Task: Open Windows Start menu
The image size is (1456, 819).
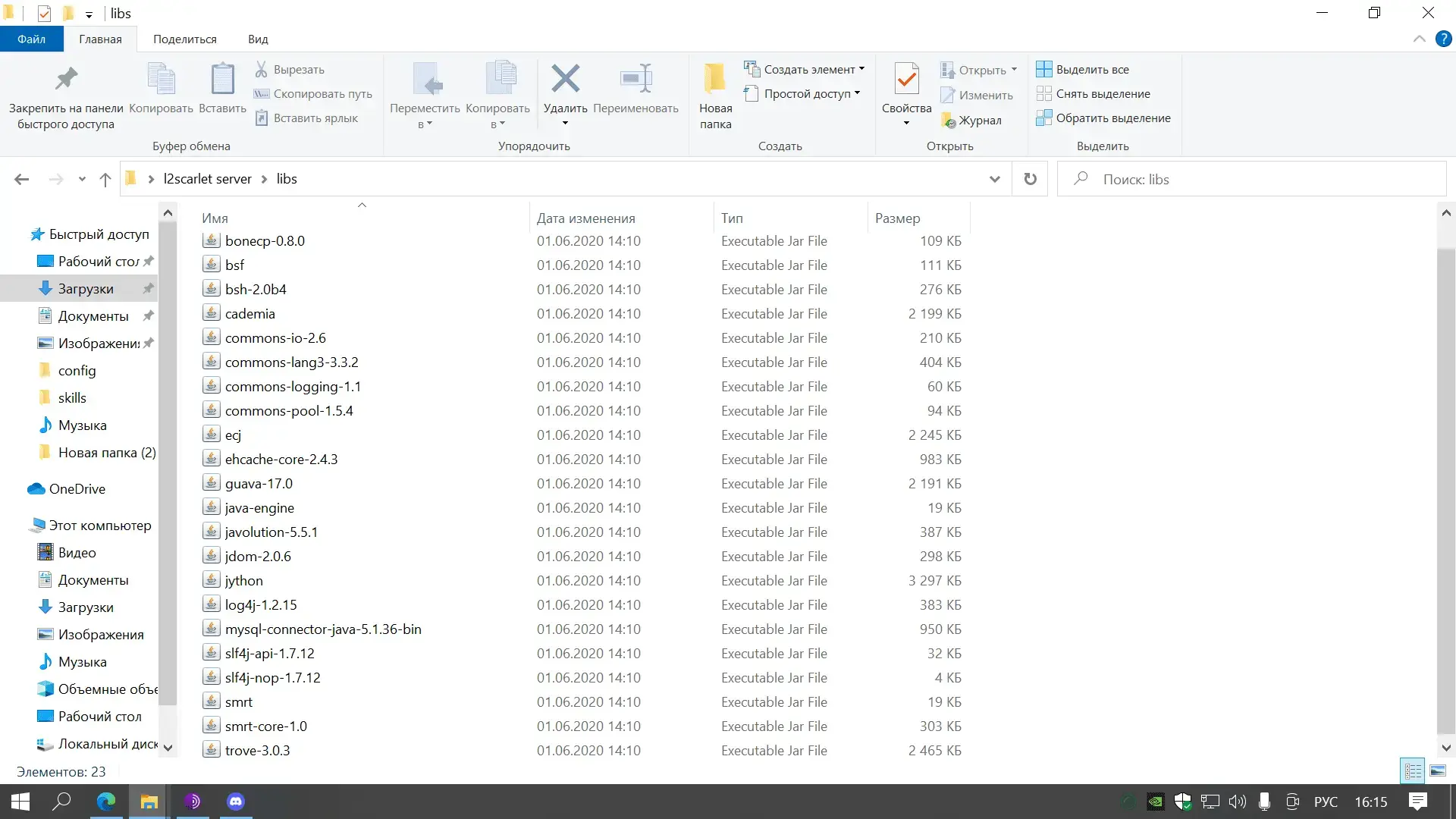Action: (20, 802)
